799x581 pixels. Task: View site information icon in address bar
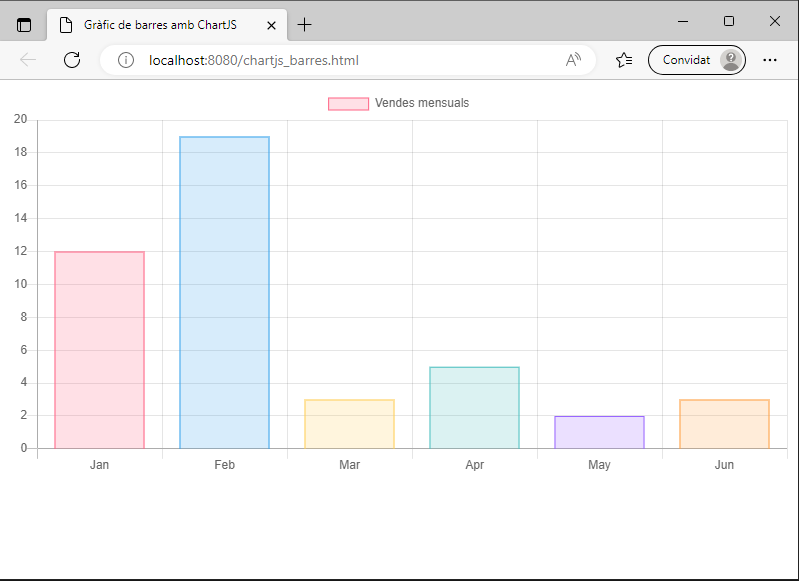pyautogui.click(x=126, y=60)
